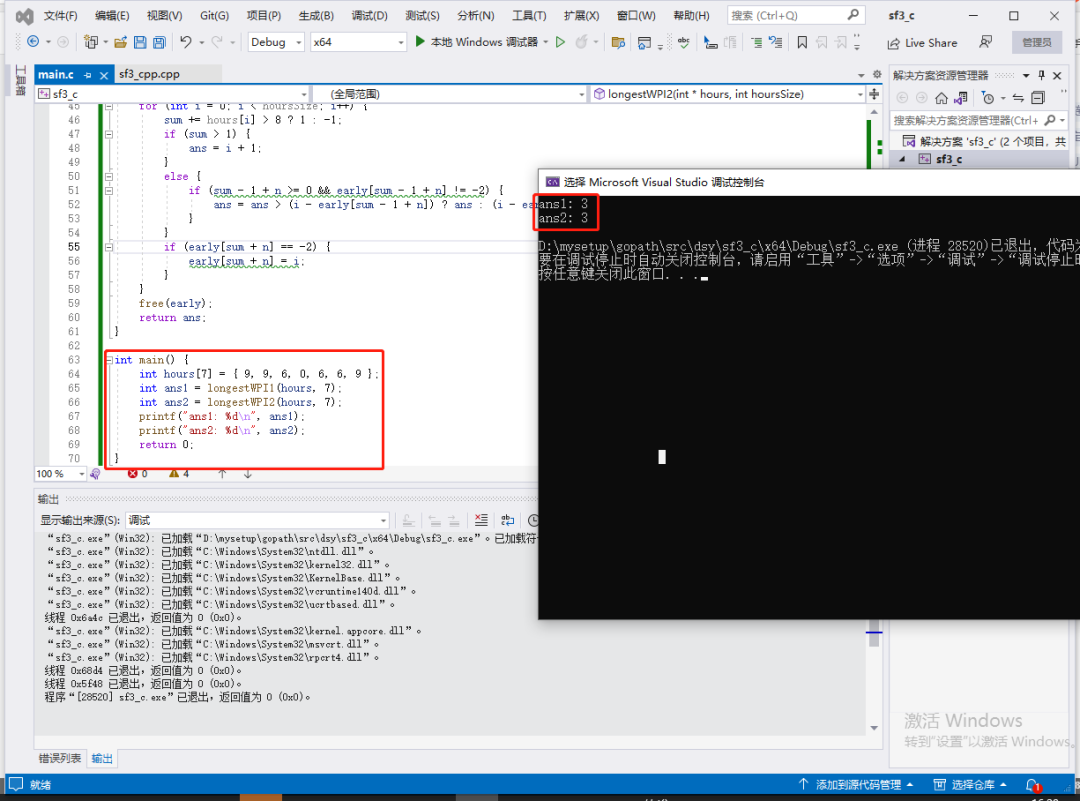Switch to the sf3_cpp.cpp tab

point(149,74)
